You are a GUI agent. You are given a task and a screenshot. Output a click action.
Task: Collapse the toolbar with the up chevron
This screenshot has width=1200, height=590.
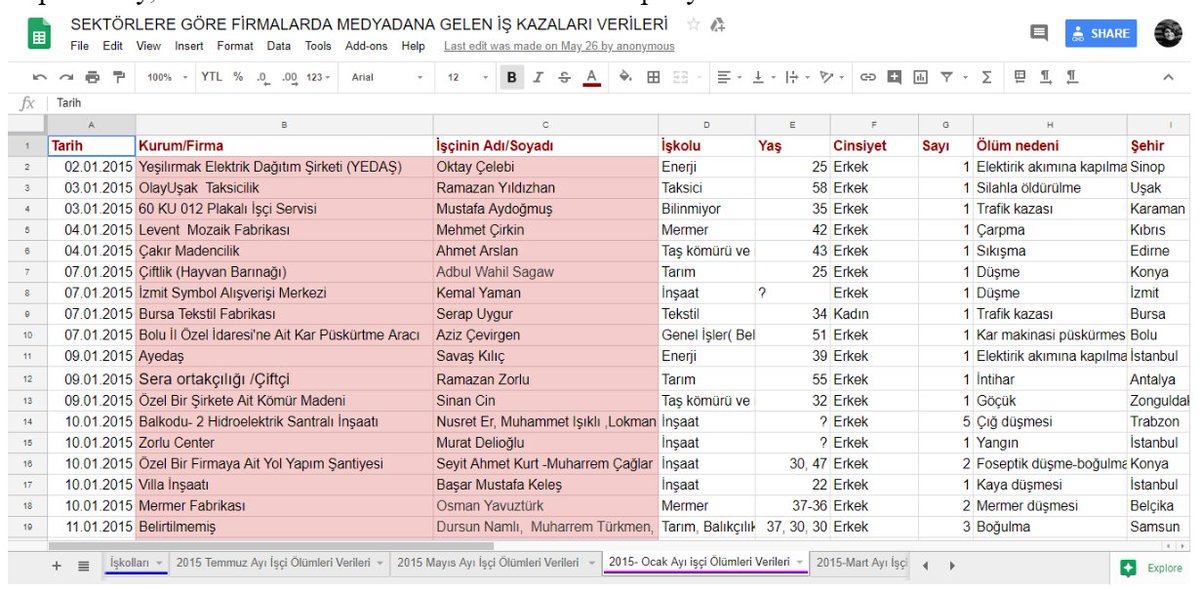[1168, 77]
